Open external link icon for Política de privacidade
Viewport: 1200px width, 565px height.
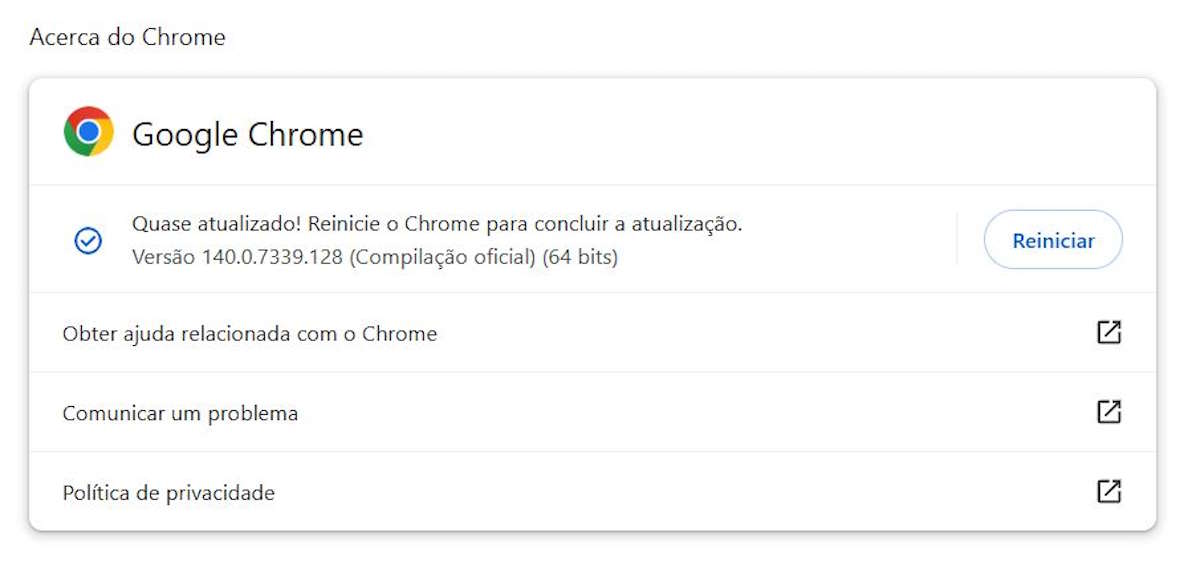click(1108, 491)
